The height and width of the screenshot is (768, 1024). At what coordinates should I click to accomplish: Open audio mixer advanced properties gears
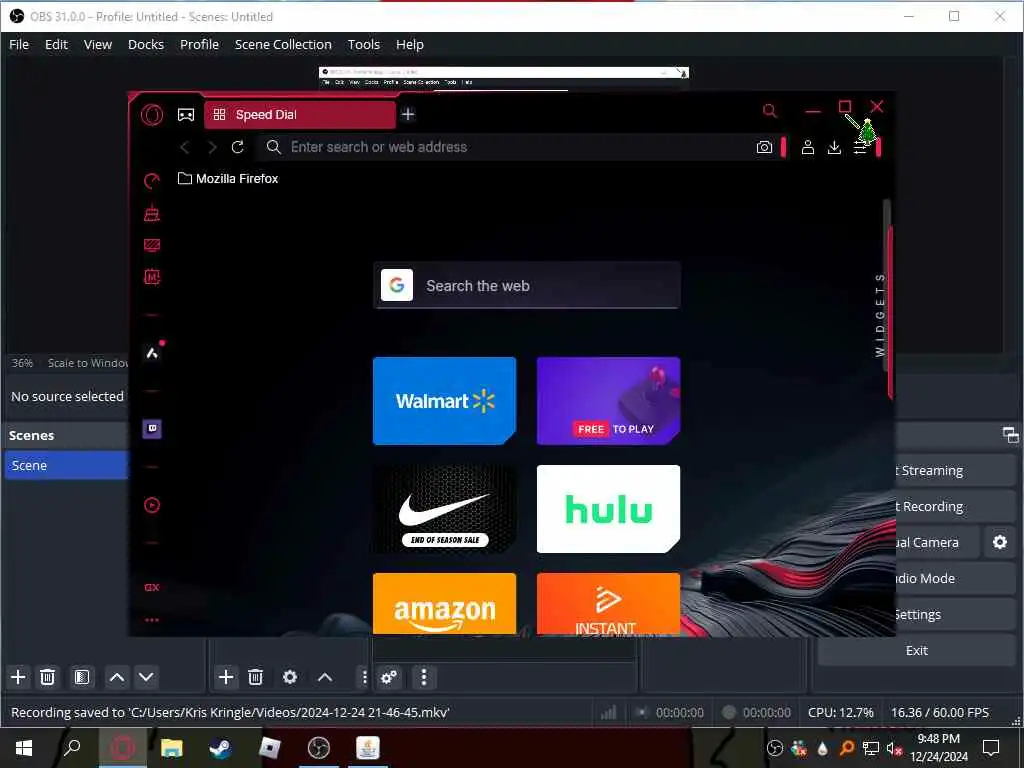389,677
